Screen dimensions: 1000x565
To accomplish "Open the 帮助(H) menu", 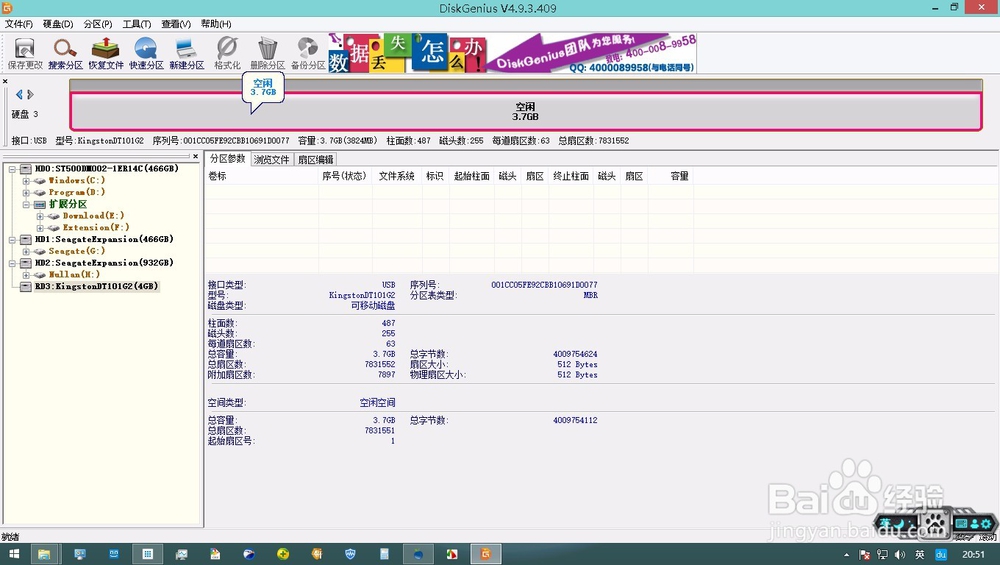I will click(216, 24).
